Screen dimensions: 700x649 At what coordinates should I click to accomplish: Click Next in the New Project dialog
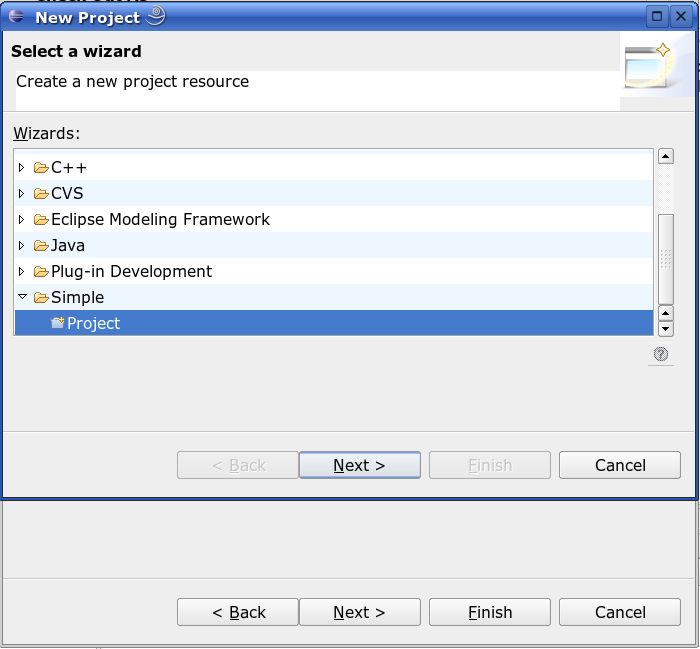click(x=359, y=465)
